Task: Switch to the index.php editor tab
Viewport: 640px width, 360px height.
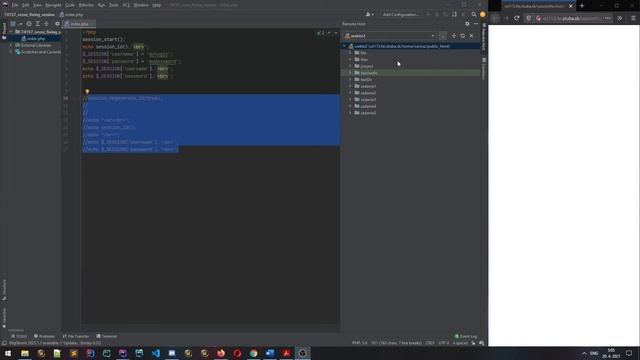Action: coord(79,24)
